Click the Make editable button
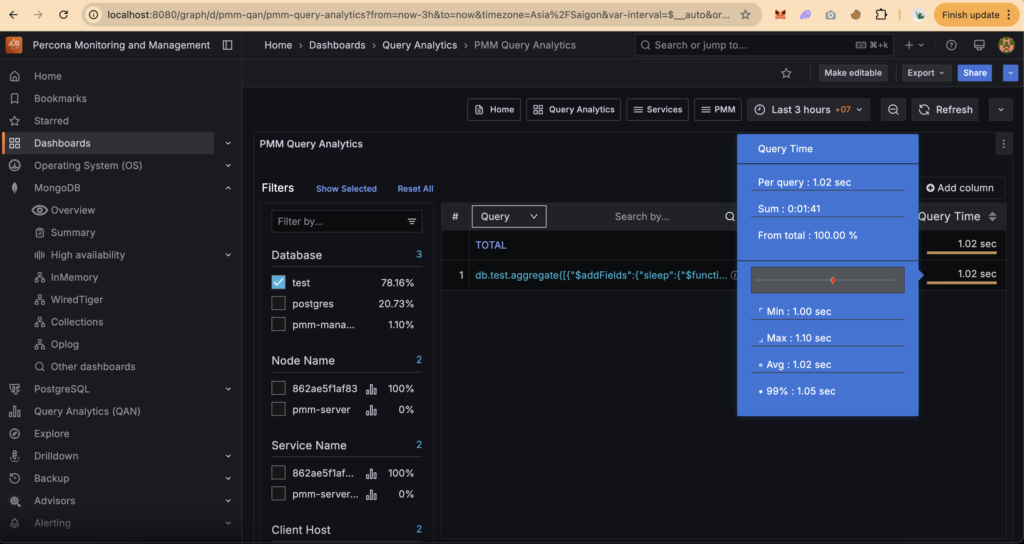Image resolution: width=1024 pixels, height=544 pixels. tap(853, 73)
